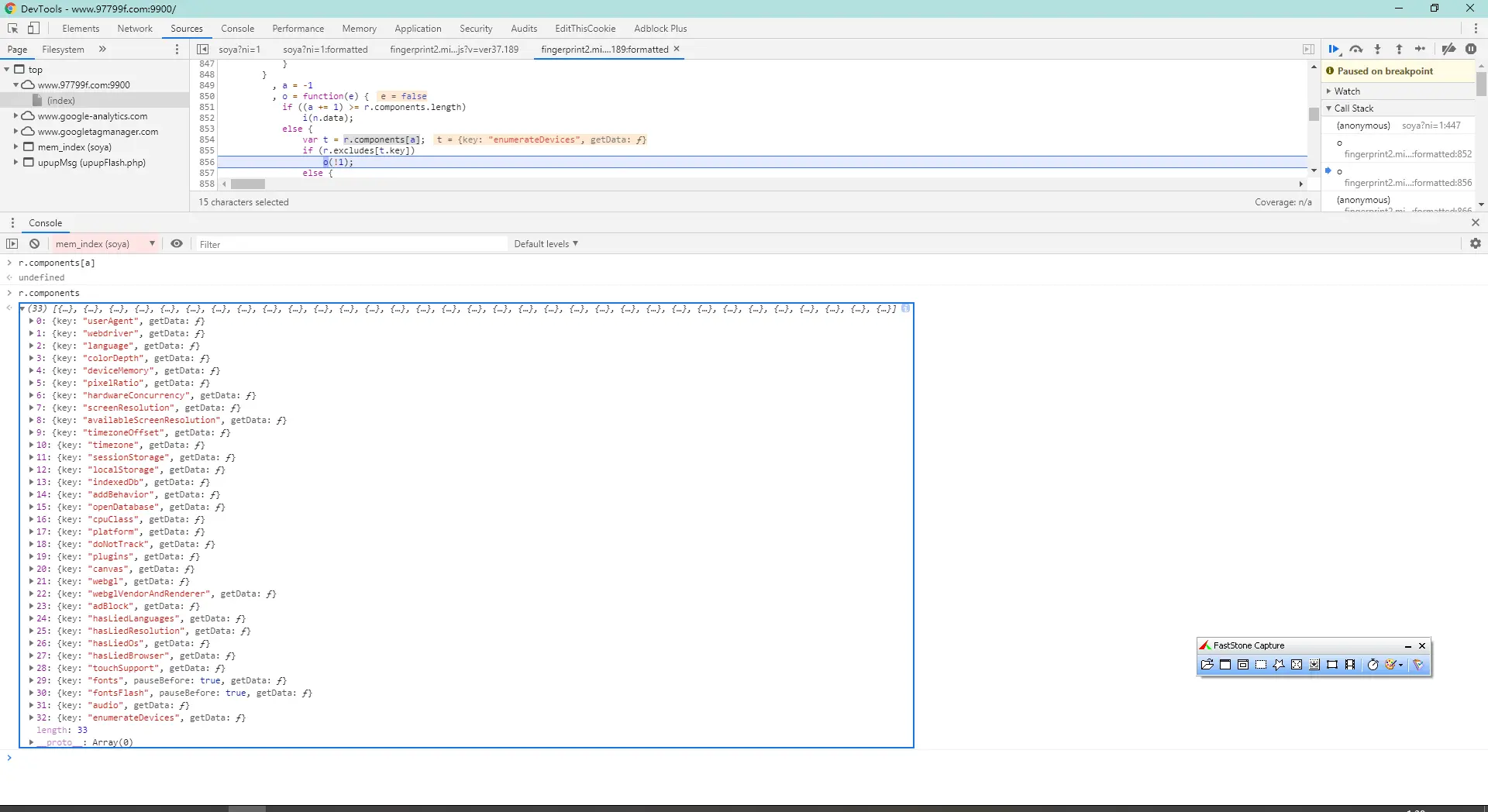Hide the file navigator pane
Screen dimensions: 1488x812
(202, 49)
